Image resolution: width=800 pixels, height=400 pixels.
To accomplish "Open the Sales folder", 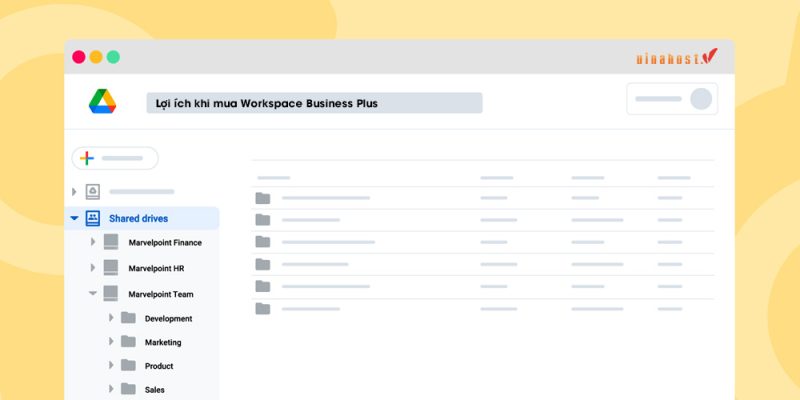I will (x=155, y=390).
